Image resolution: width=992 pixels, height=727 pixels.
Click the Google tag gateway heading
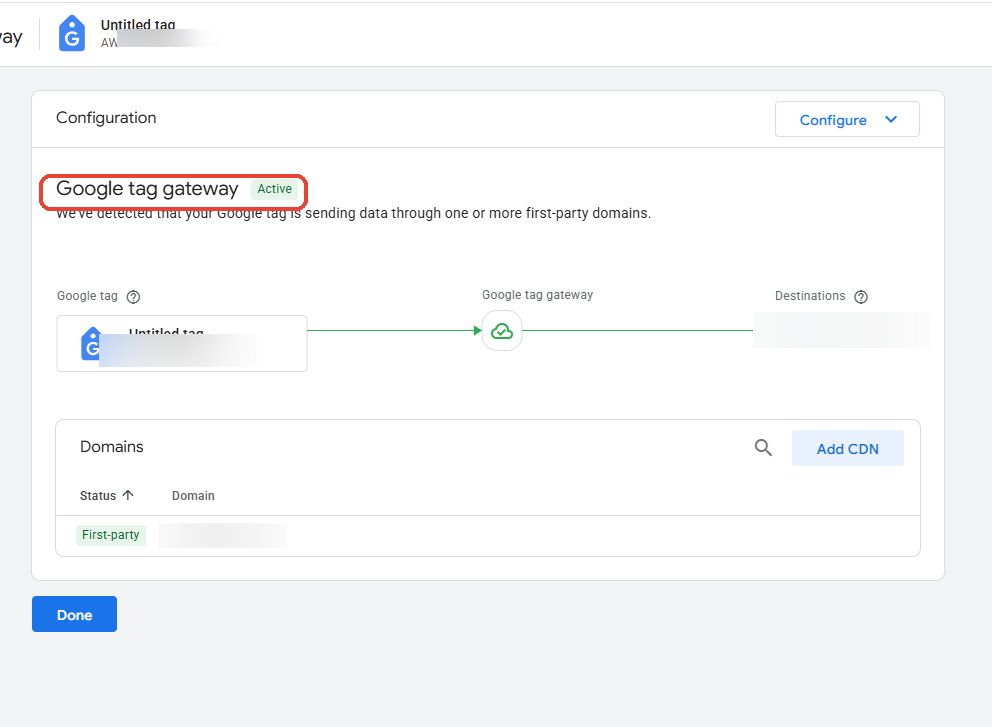147,189
